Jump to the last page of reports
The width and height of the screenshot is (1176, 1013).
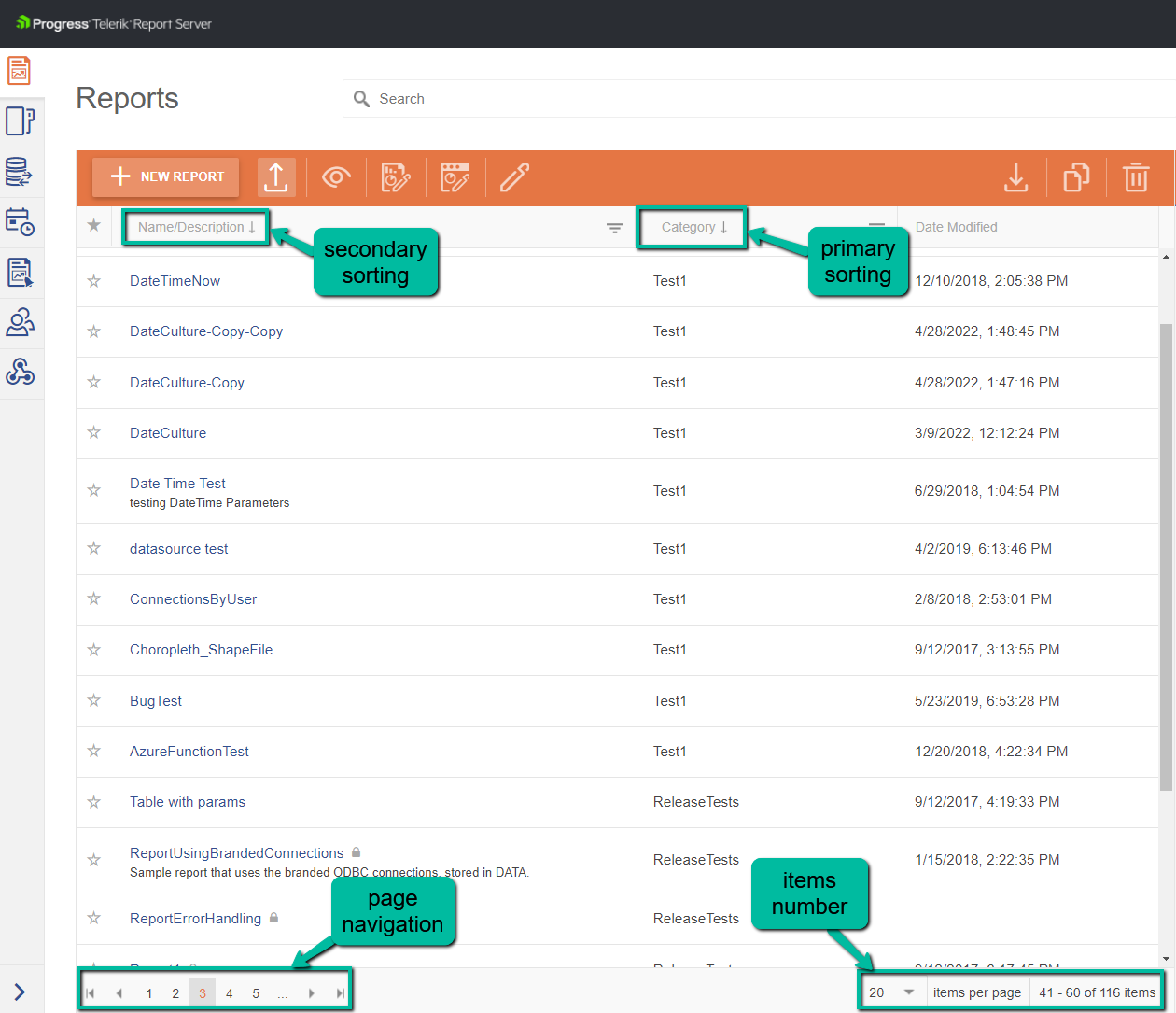coord(338,992)
